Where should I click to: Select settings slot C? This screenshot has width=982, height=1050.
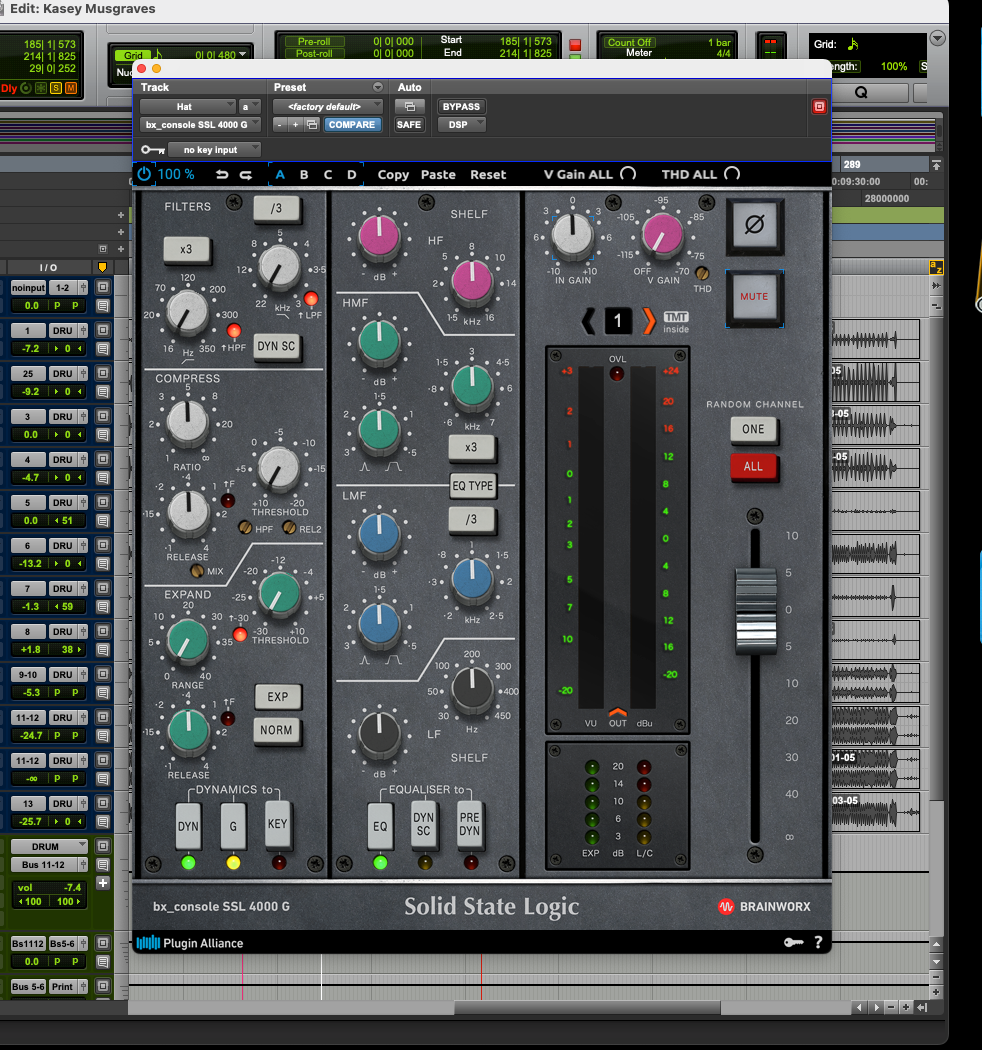click(x=328, y=175)
